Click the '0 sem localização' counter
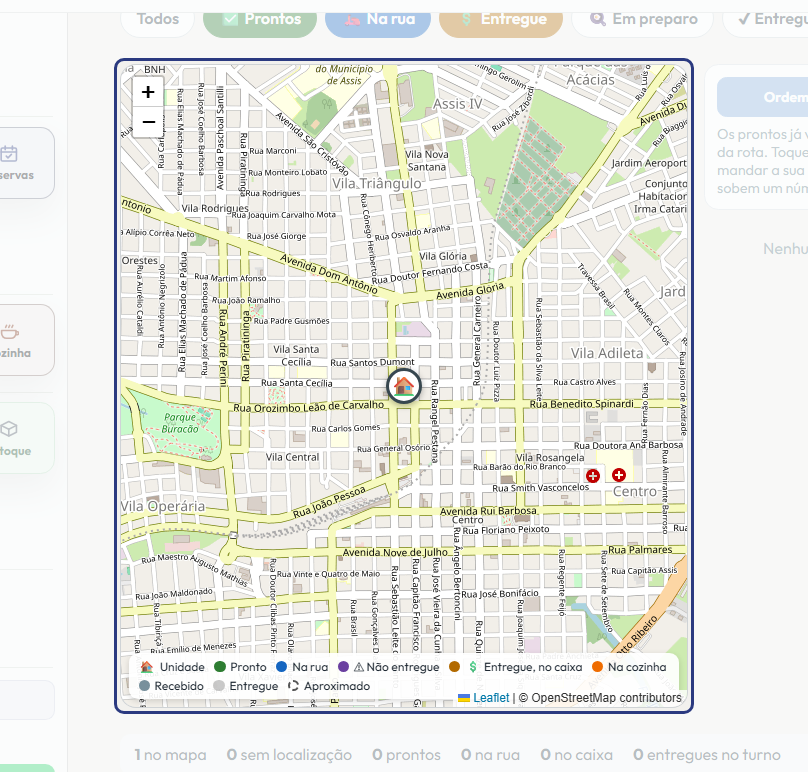 tap(289, 755)
